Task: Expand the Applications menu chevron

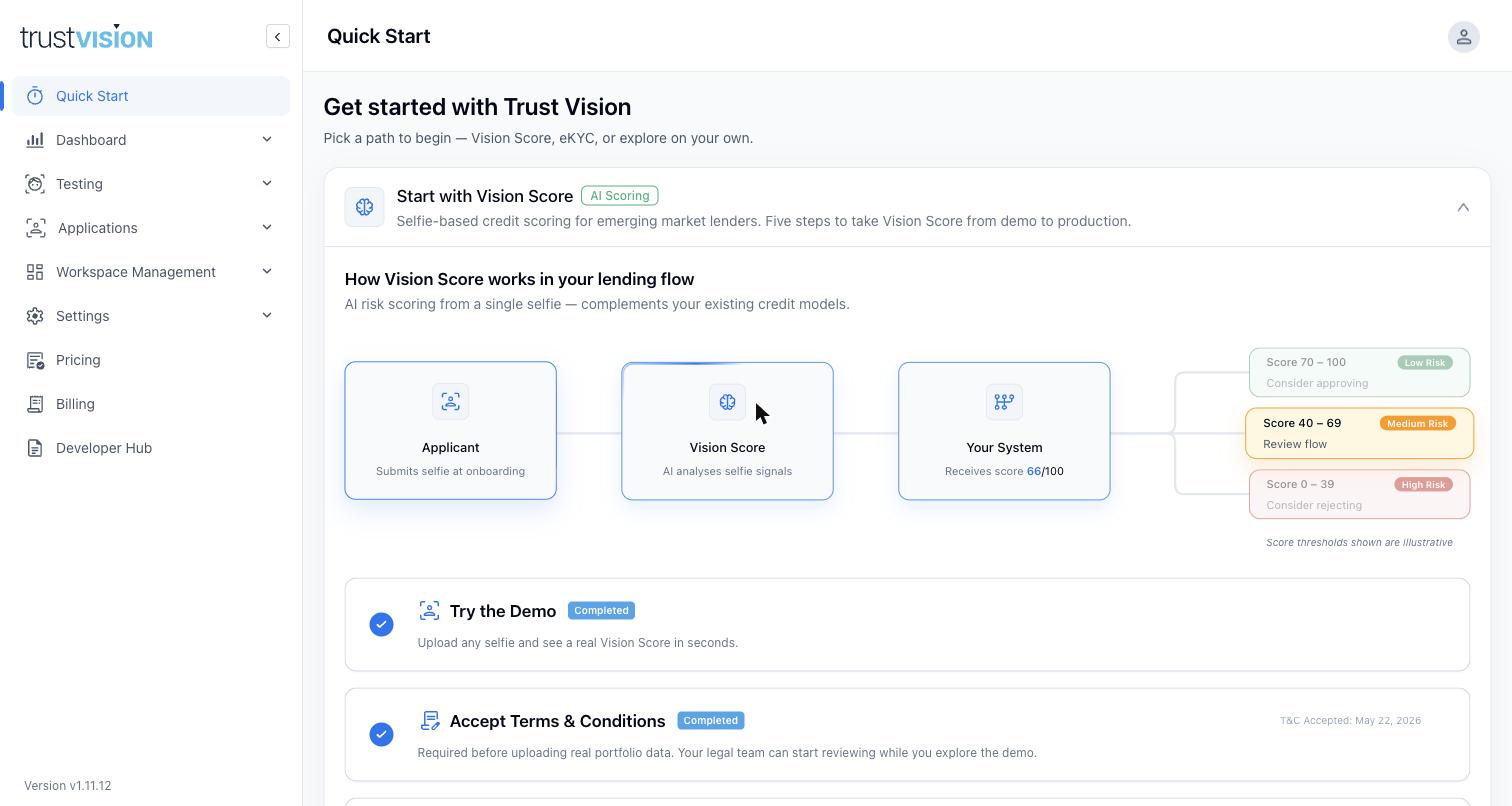Action: coord(267,227)
